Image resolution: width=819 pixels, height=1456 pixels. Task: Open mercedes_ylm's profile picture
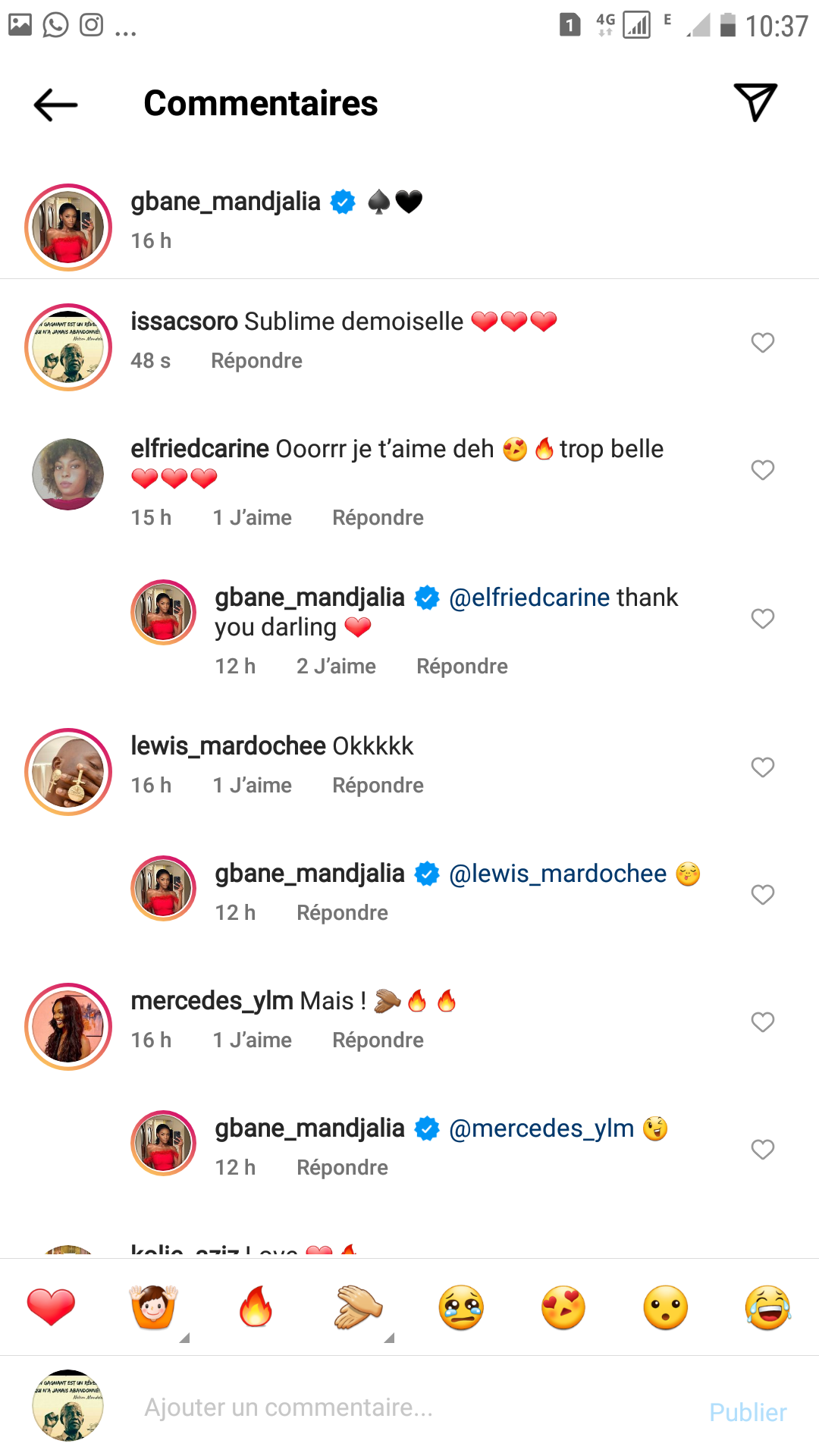click(x=68, y=1027)
